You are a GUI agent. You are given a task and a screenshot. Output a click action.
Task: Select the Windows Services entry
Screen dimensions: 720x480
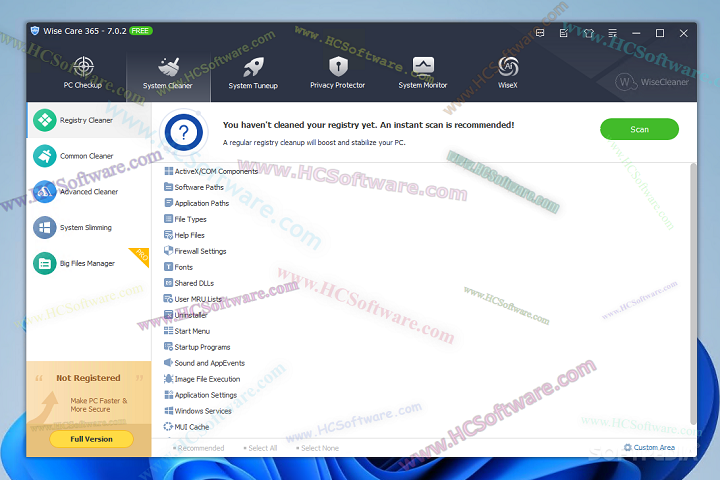[x=198, y=411]
